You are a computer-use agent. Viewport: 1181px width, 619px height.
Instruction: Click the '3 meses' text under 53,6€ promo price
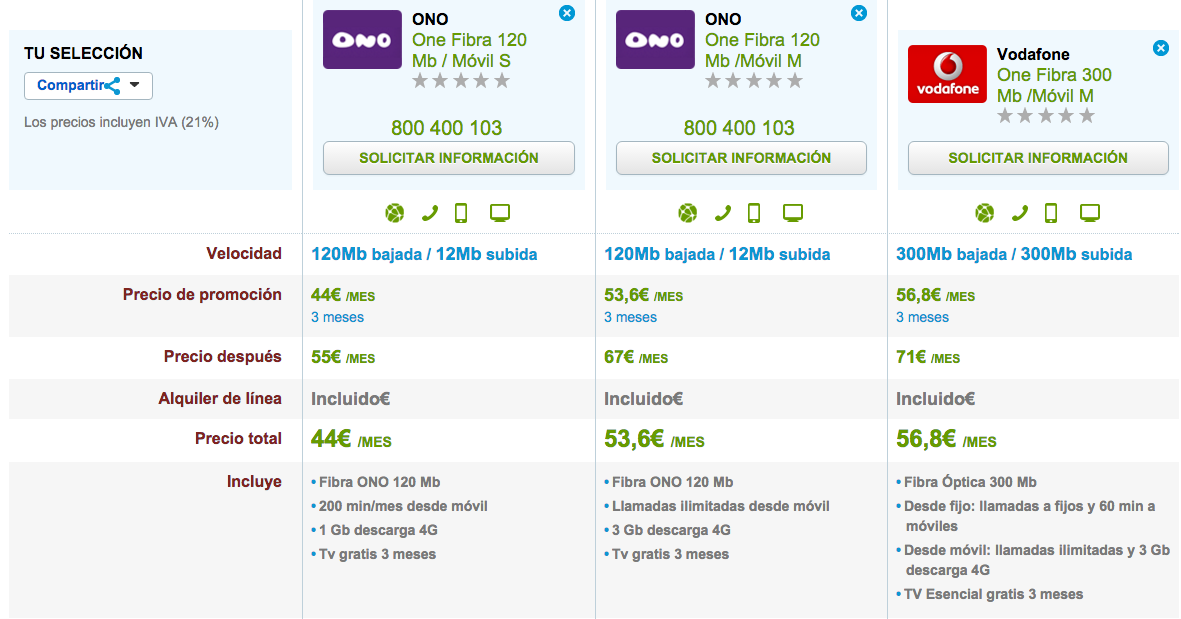(630, 318)
